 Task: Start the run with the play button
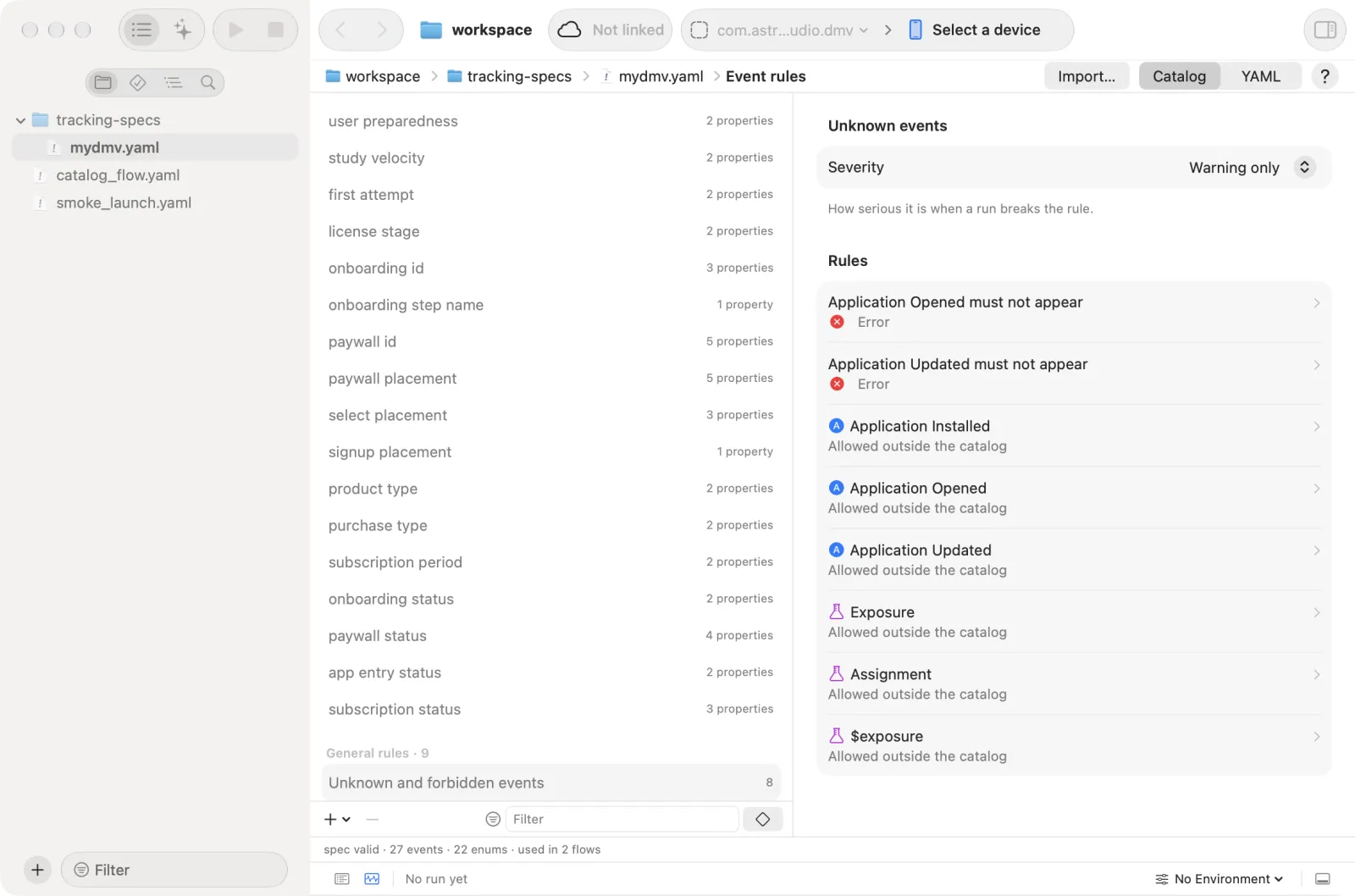(236, 30)
